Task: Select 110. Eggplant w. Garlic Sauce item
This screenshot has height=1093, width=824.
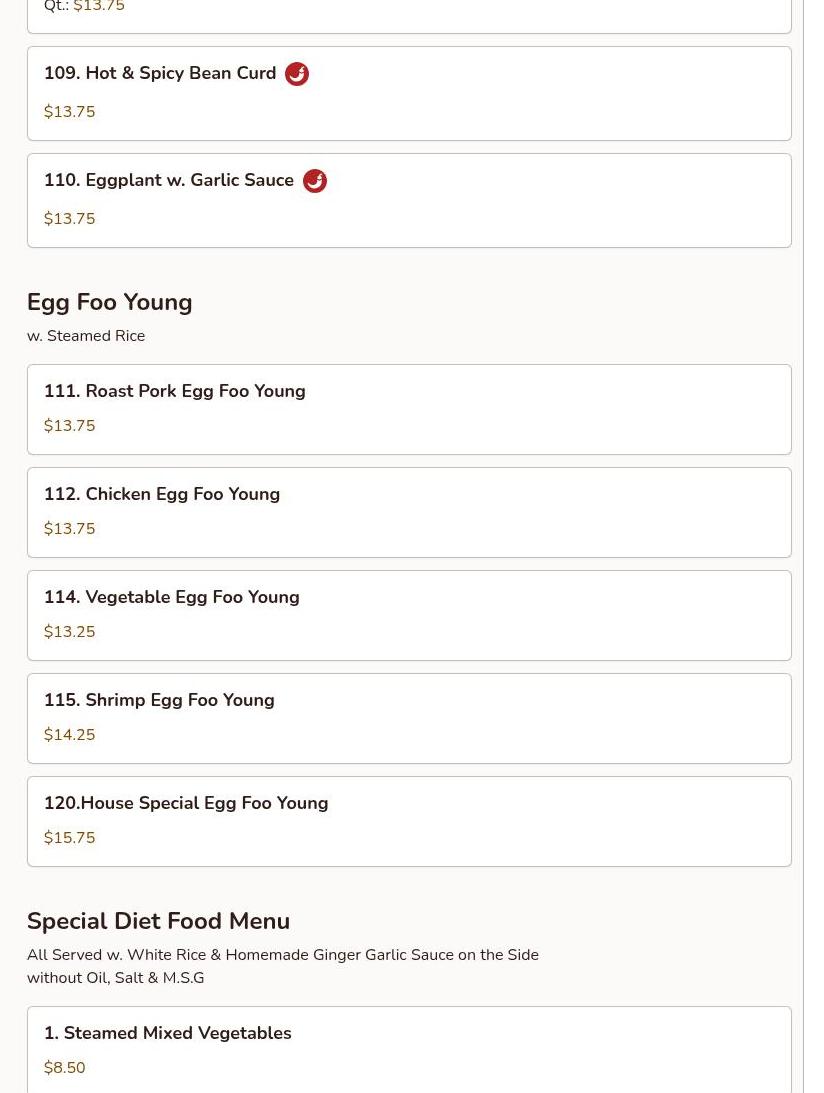Action: click(x=409, y=201)
